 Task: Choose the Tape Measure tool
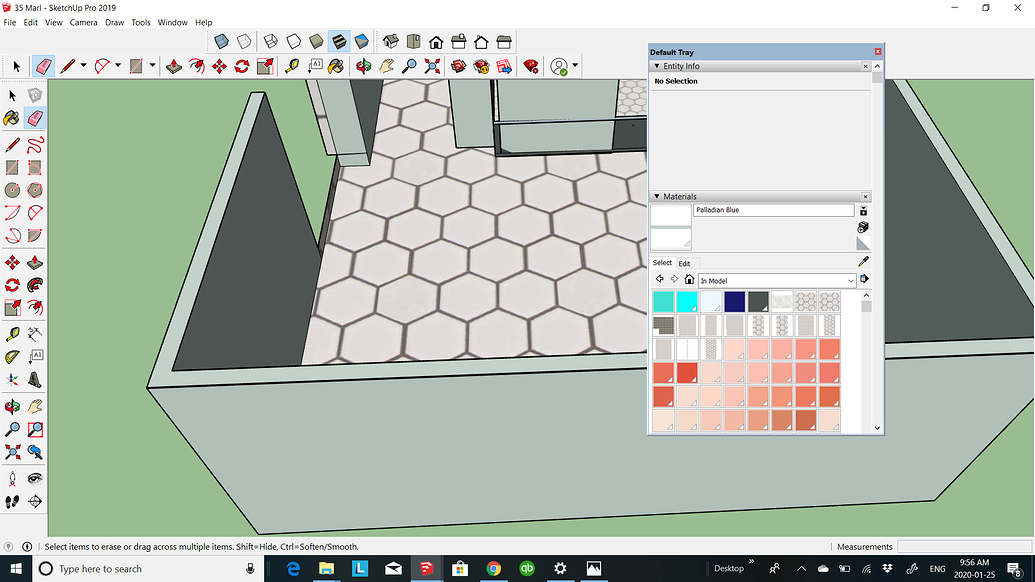click(13, 333)
